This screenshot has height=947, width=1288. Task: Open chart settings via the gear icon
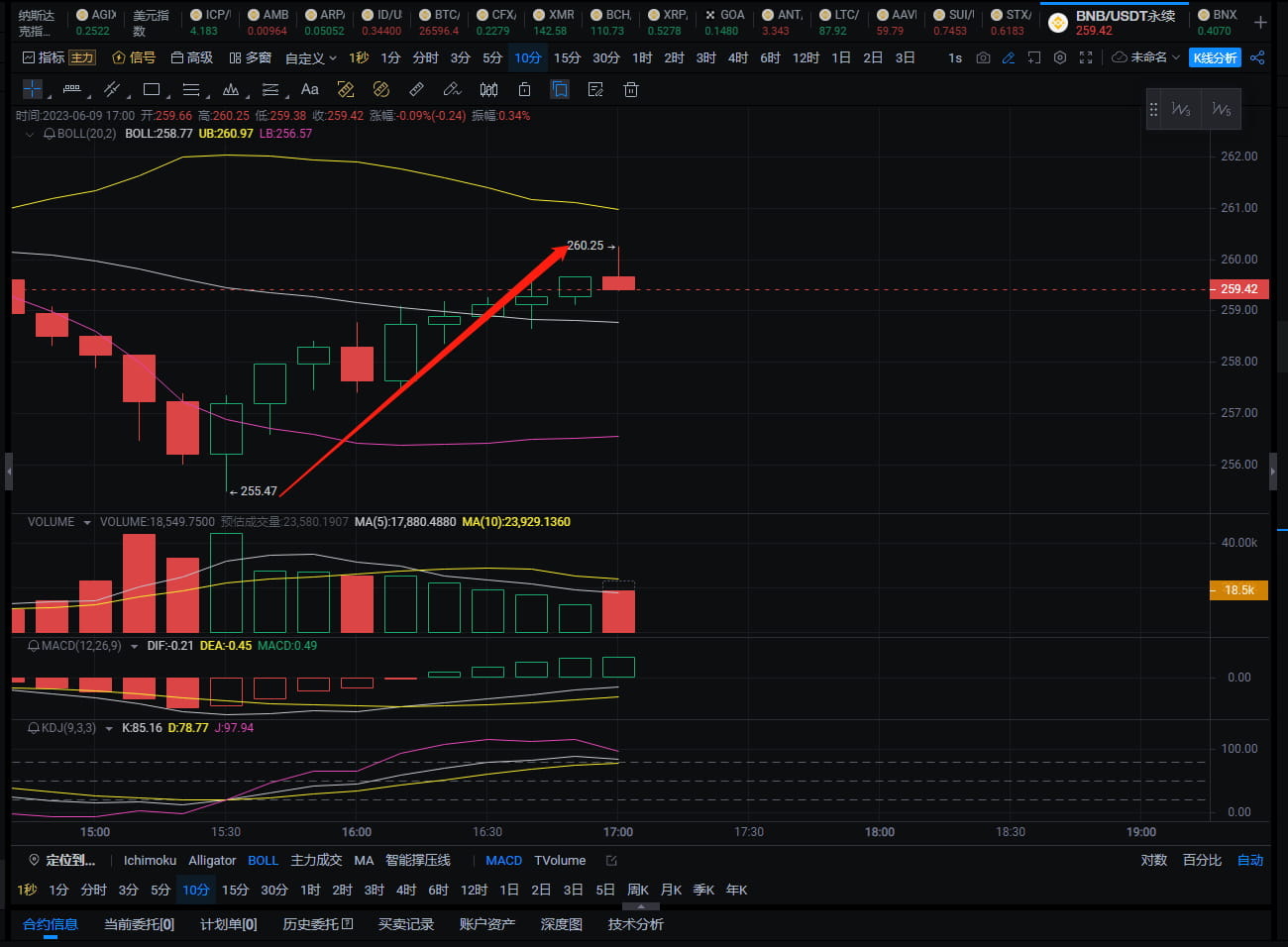coord(1059,57)
